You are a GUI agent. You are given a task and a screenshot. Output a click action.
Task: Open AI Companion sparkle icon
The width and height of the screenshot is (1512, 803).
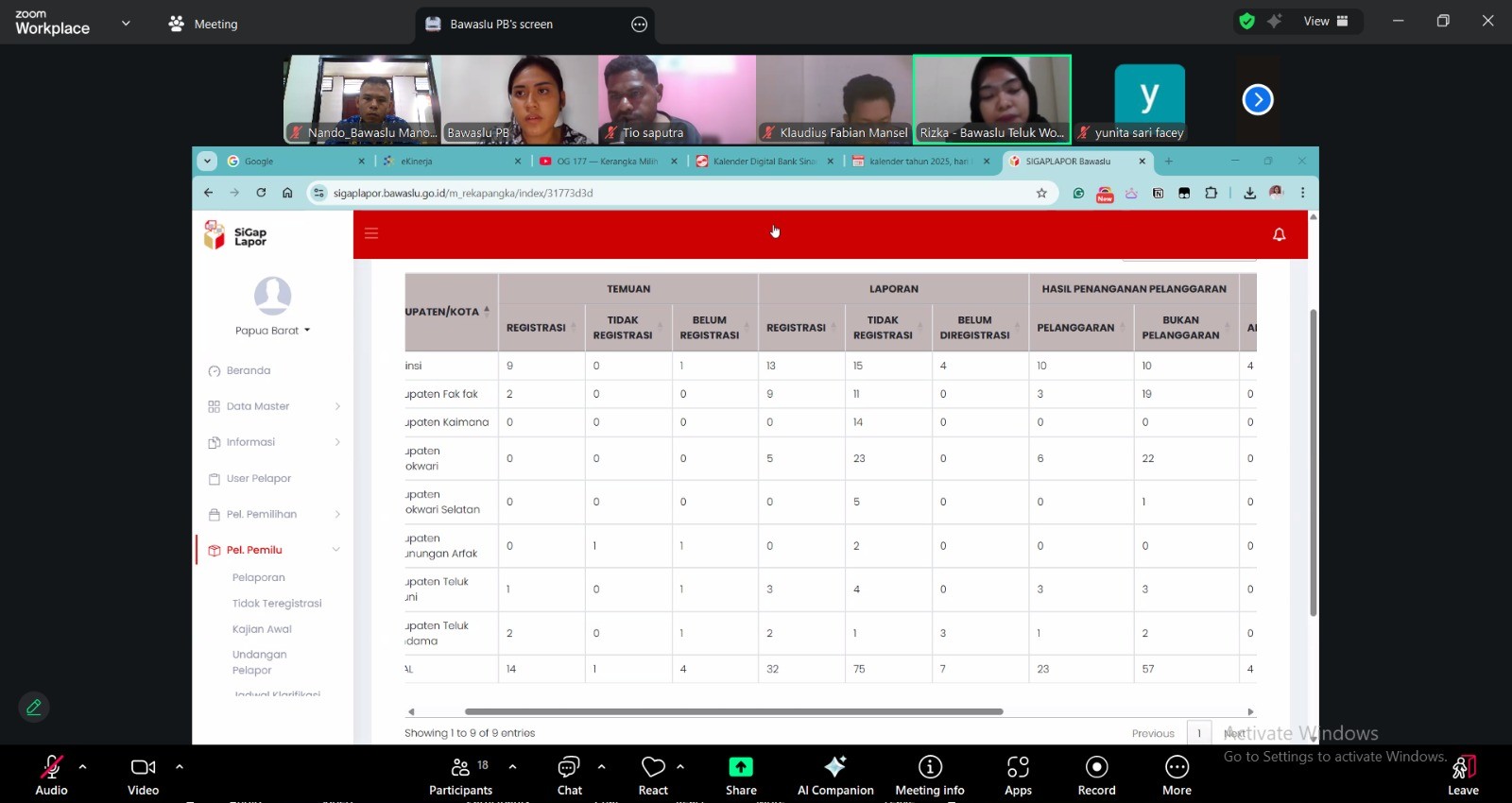835,768
